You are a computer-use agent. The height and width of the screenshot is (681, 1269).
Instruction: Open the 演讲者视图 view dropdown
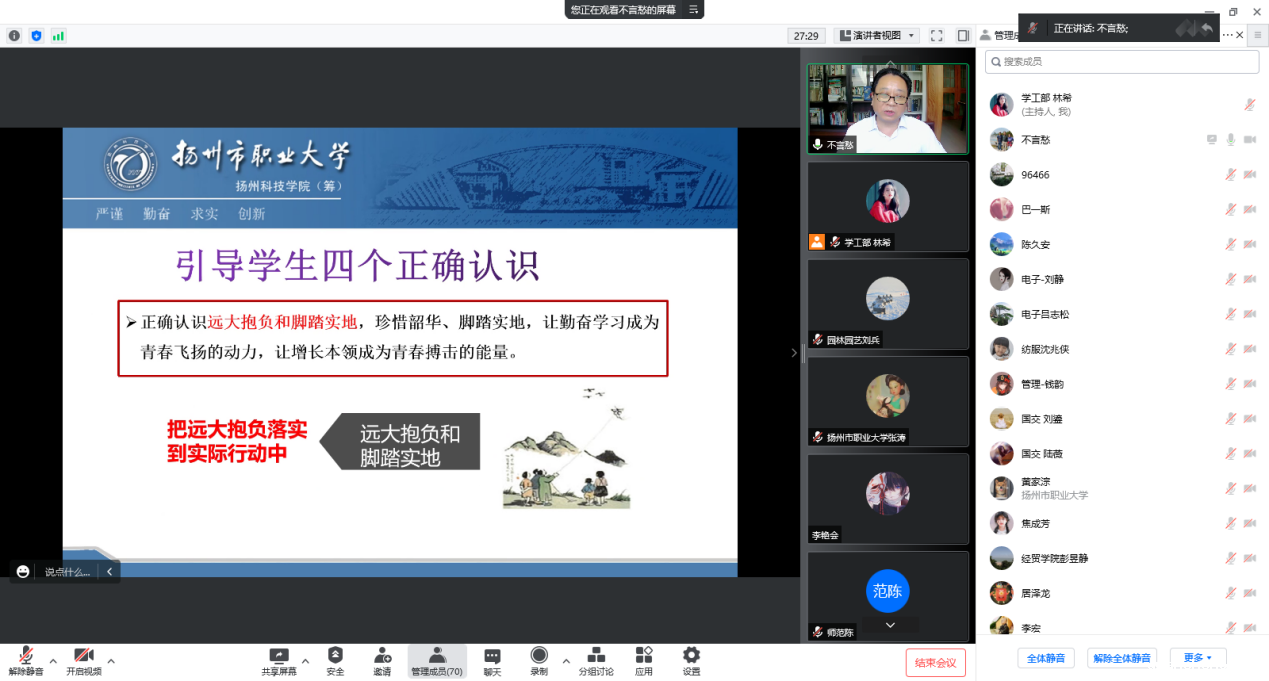(876, 35)
